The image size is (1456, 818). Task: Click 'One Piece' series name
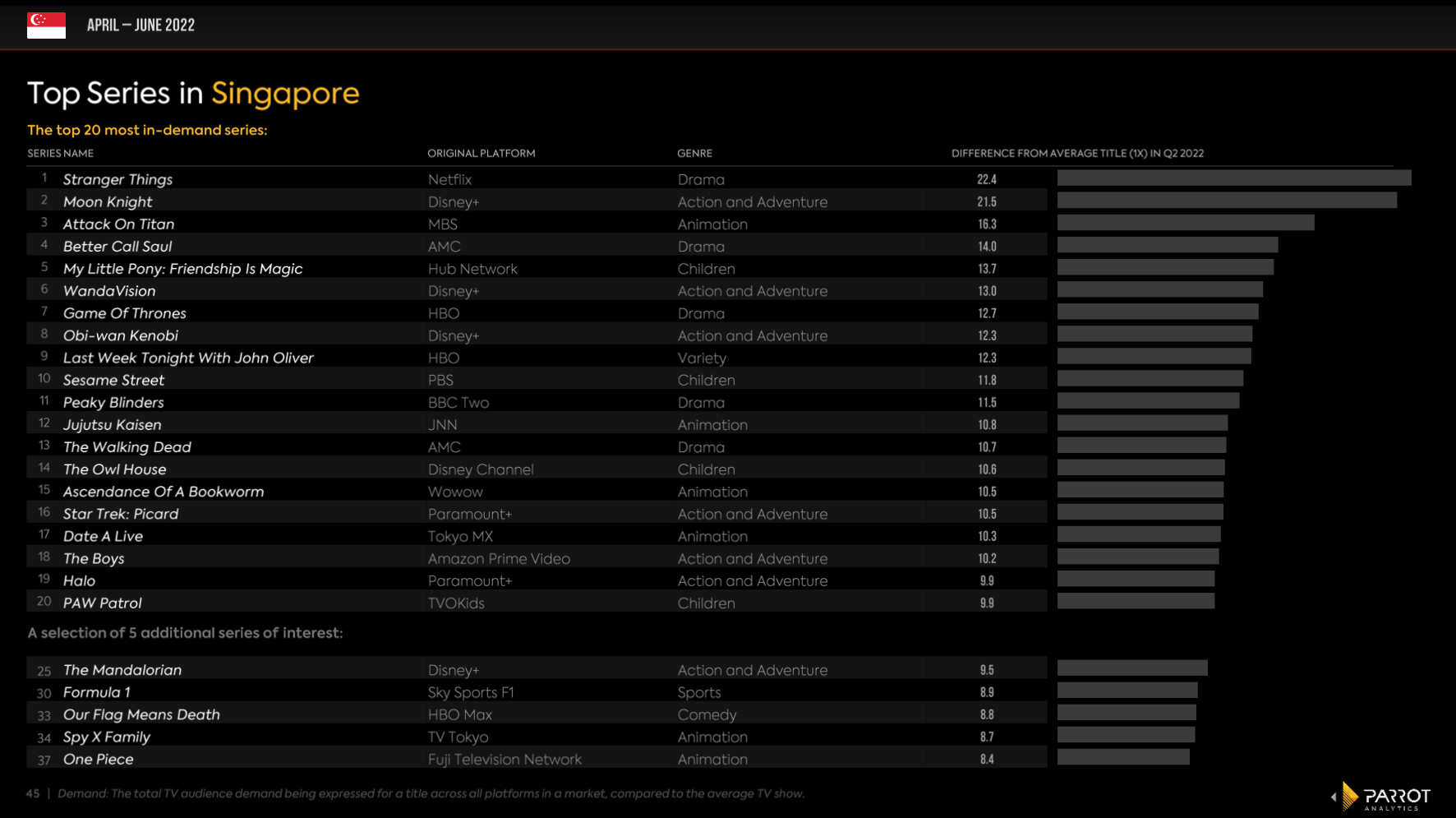pos(98,759)
